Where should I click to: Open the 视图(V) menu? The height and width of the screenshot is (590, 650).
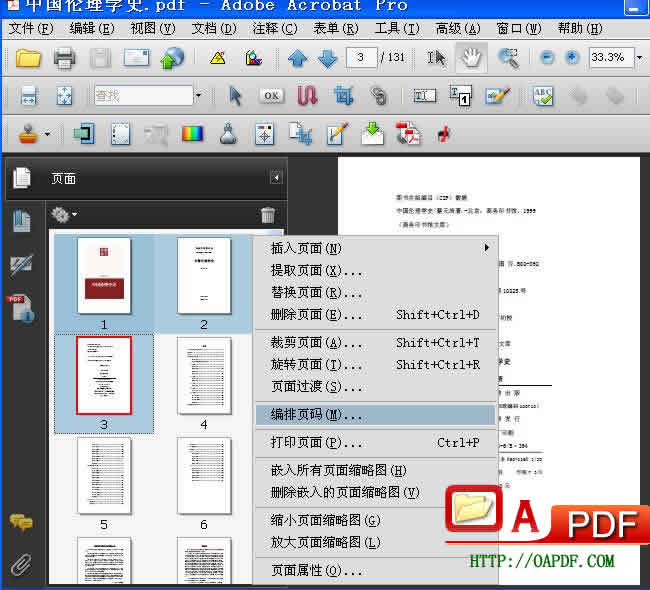point(153,29)
